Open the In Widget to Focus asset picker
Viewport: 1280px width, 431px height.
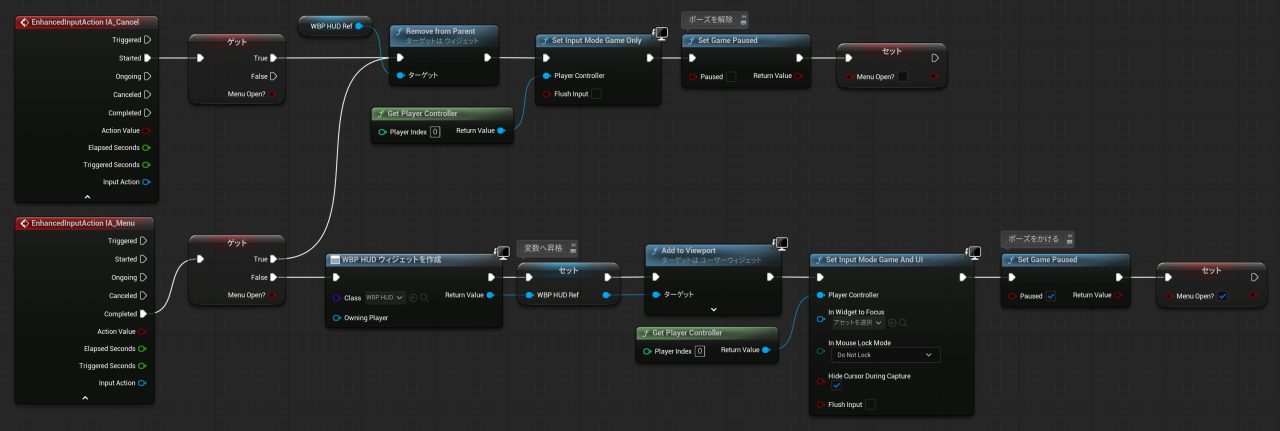tap(857, 322)
